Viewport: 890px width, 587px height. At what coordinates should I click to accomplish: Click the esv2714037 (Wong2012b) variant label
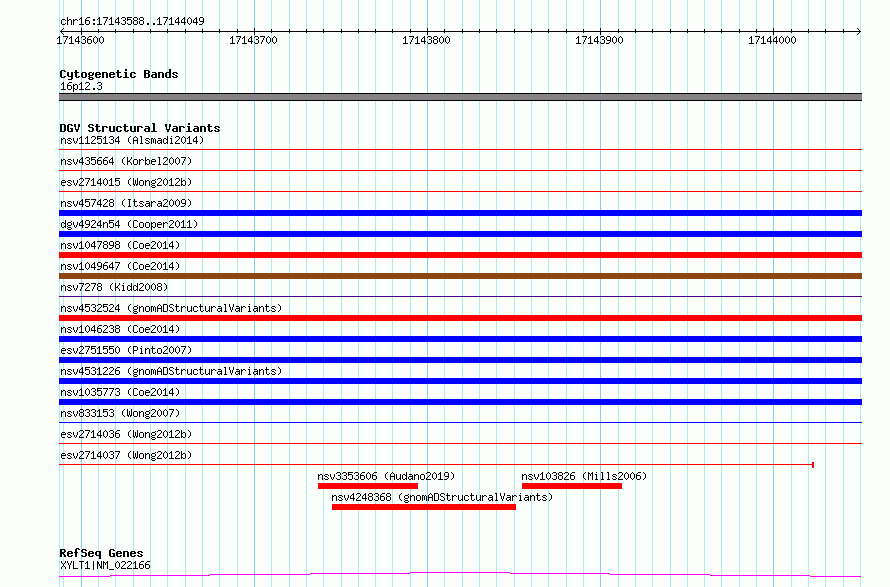(126, 455)
